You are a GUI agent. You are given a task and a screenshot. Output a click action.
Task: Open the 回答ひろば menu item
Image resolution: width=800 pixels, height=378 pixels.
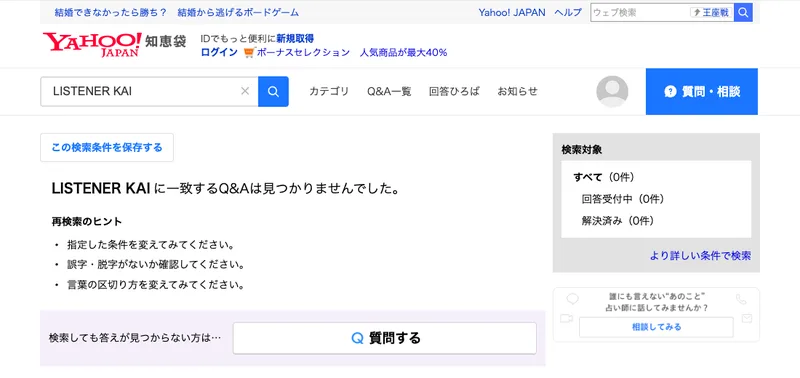click(455, 91)
